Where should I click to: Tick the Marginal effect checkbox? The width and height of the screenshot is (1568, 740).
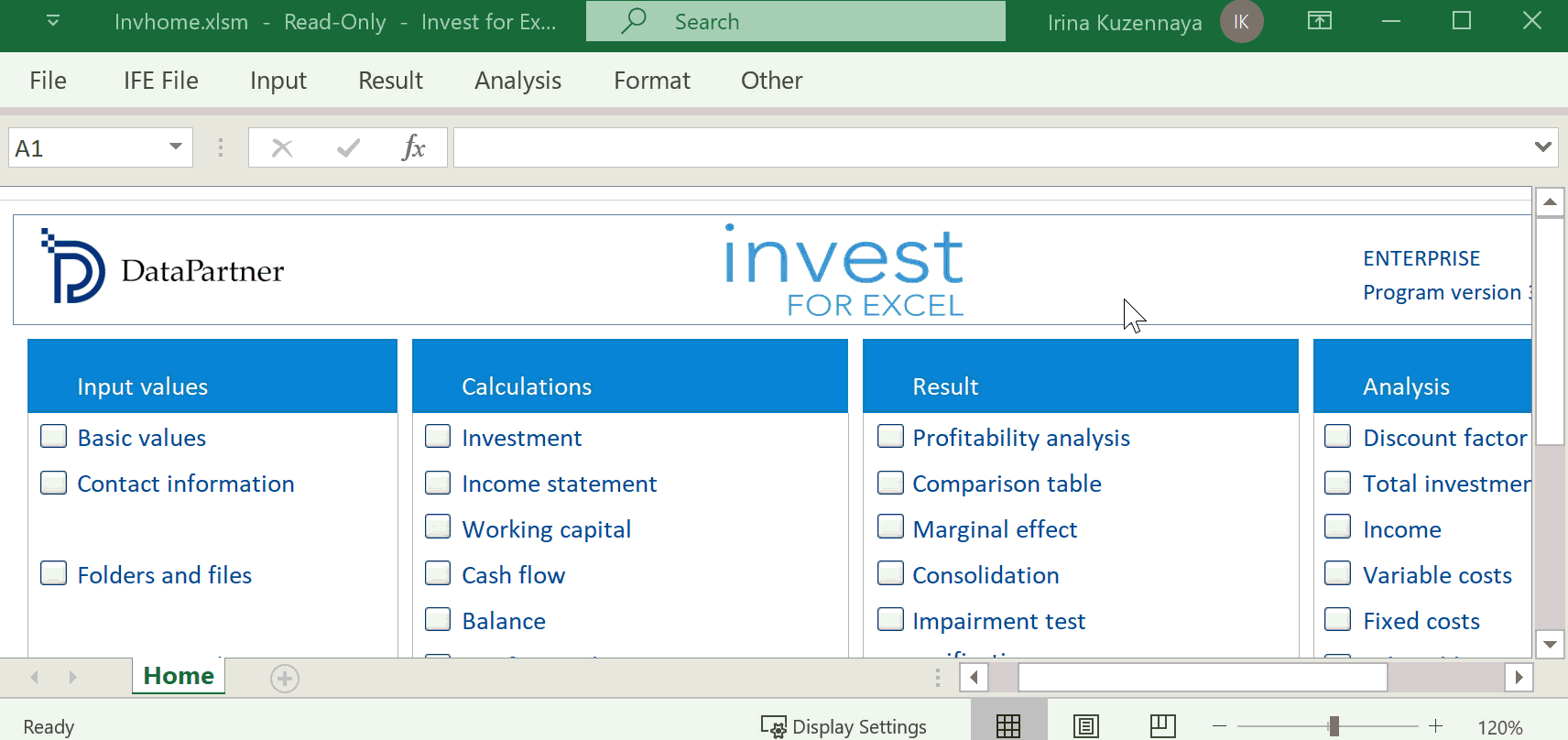[x=890, y=527]
